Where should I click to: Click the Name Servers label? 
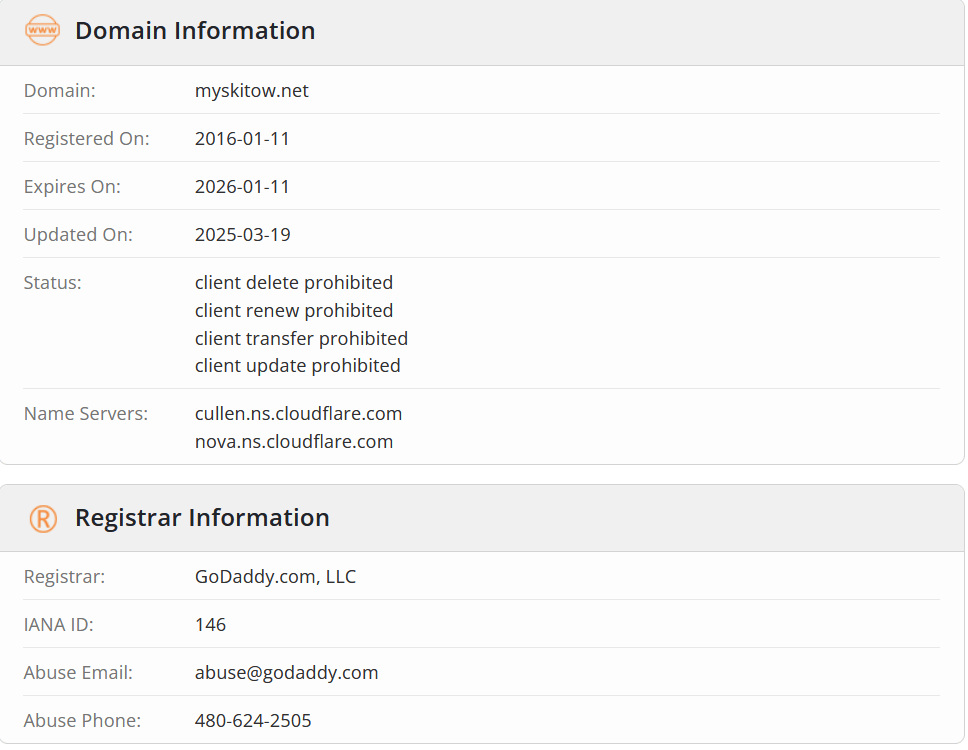tap(86, 414)
